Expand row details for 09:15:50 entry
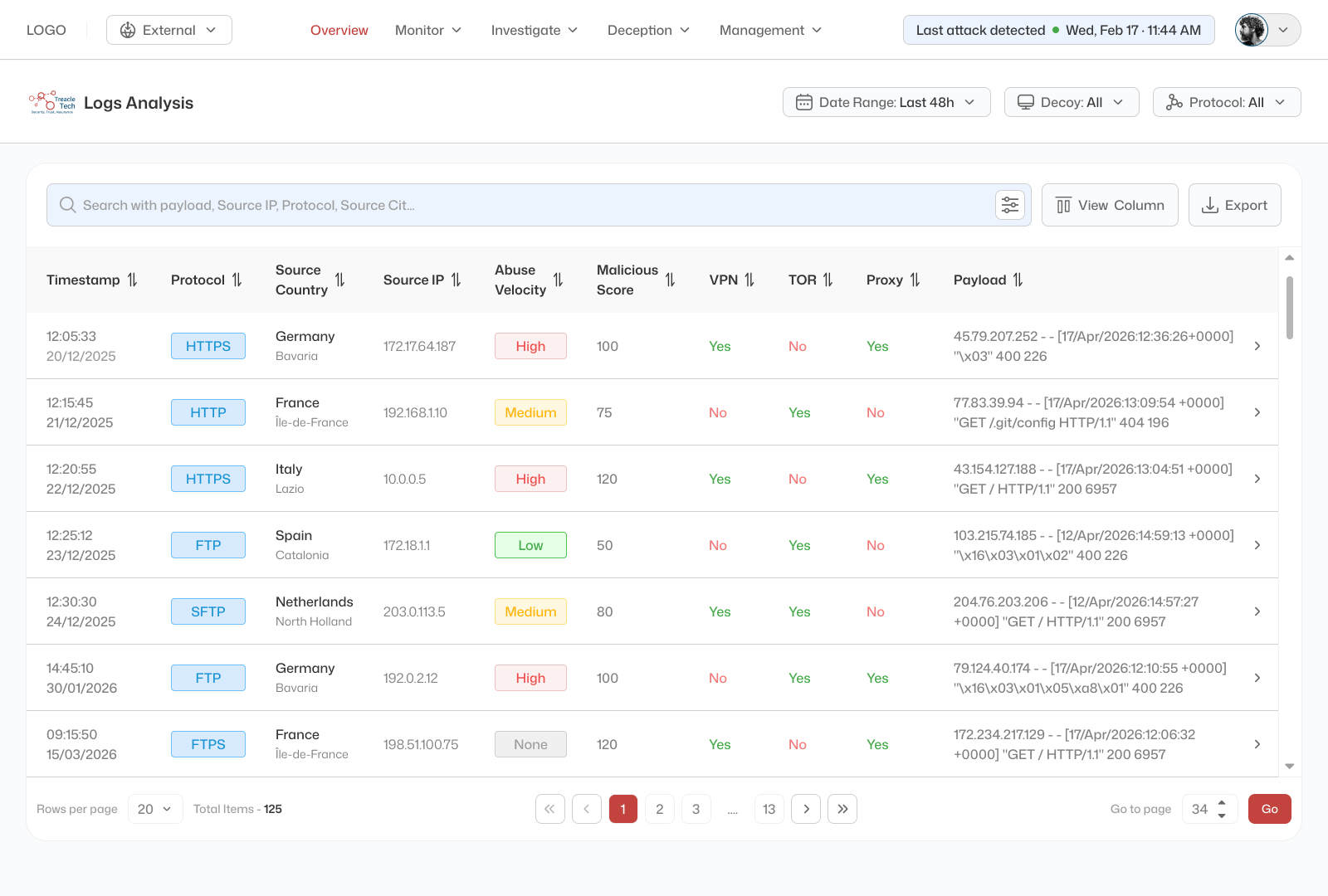 pos(1257,744)
